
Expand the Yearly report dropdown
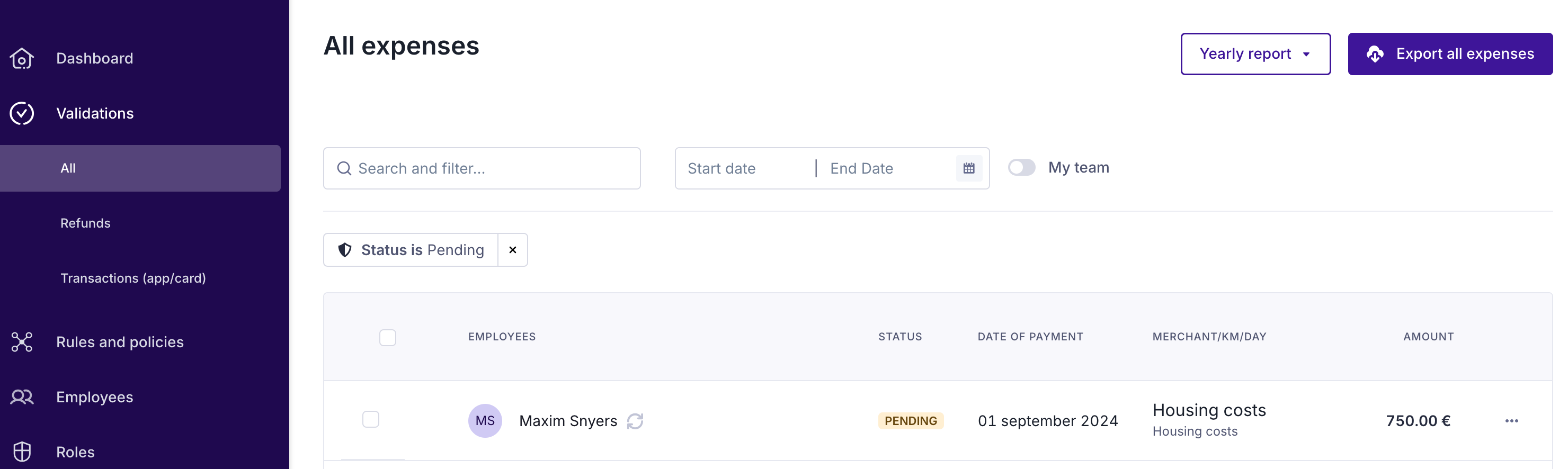pyautogui.click(x=1255, y=54)
